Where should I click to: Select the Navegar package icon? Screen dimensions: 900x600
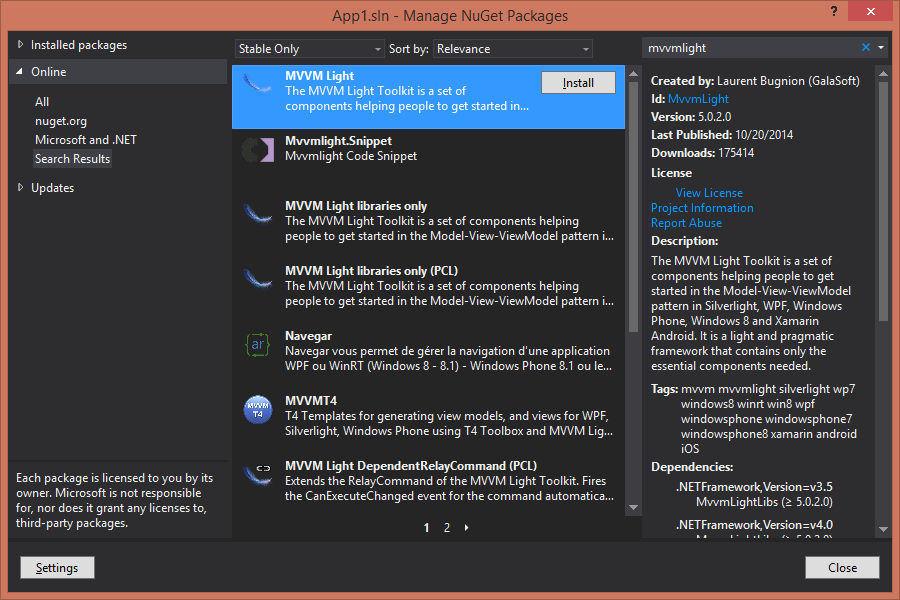pyautogui.click(x=258, y=345)
